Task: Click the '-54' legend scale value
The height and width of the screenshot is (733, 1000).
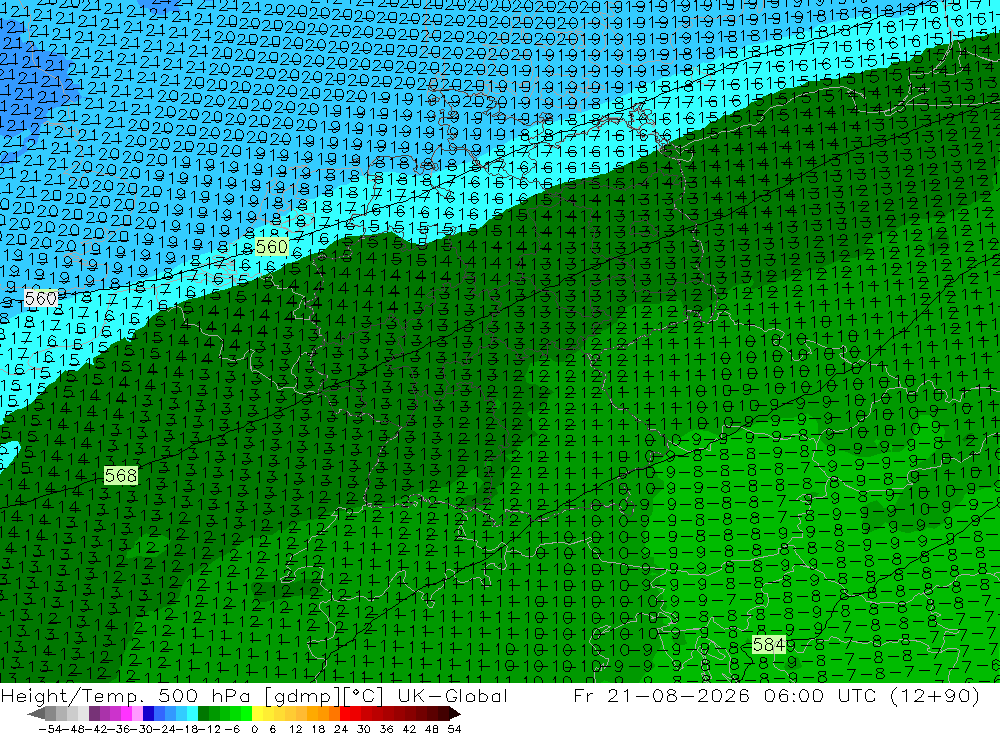Action: click(48, 729)
